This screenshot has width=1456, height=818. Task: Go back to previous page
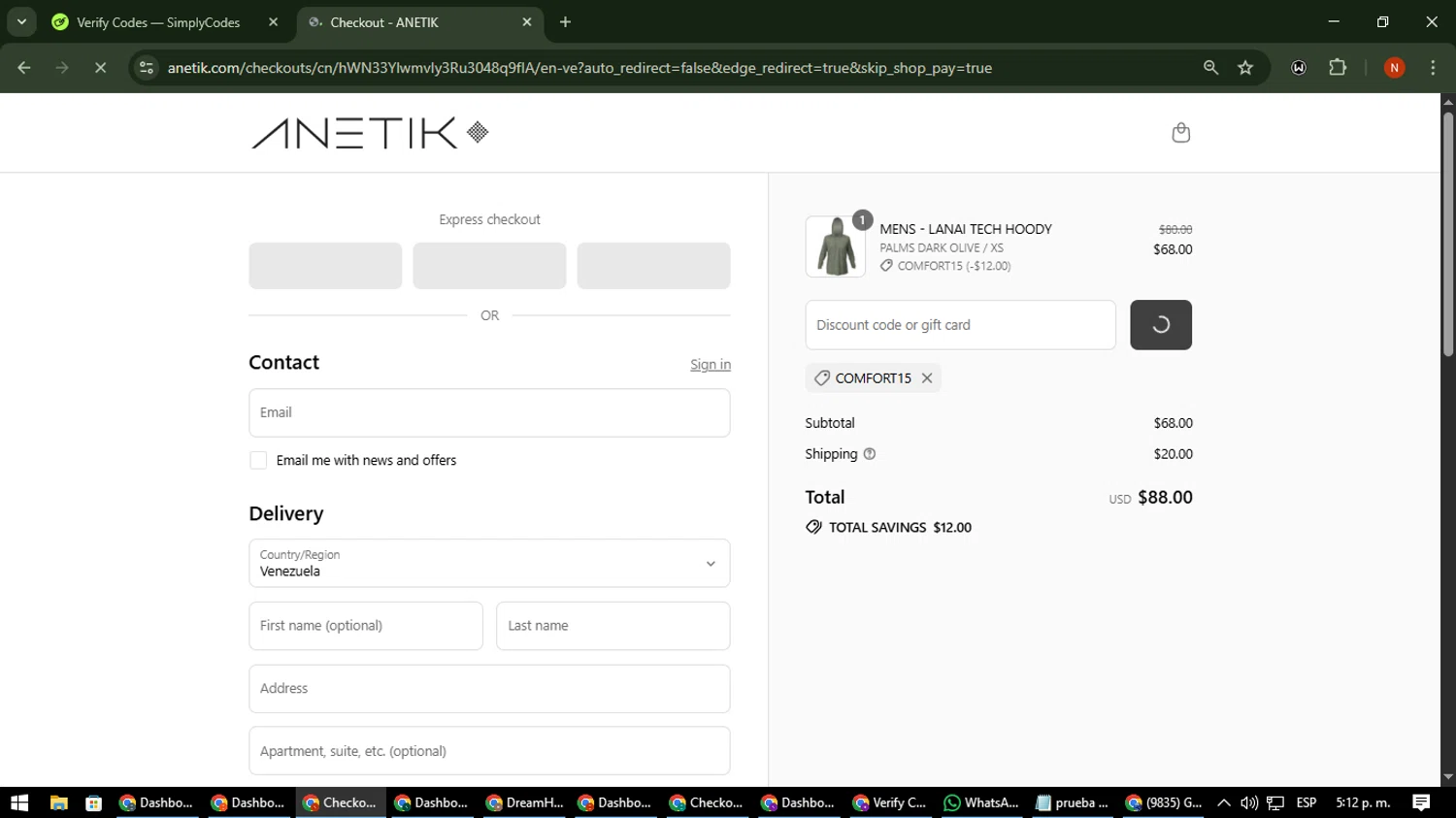[24, 68]
